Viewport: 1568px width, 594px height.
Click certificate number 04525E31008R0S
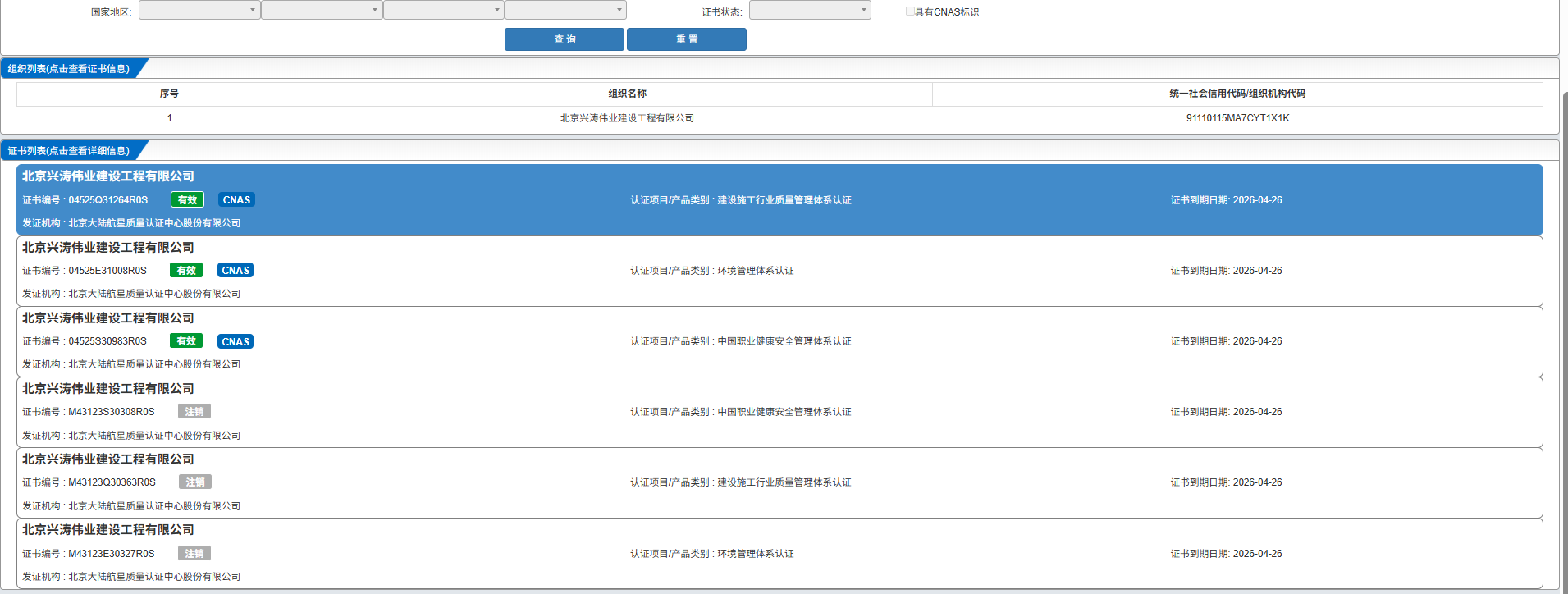coord(107,271)
